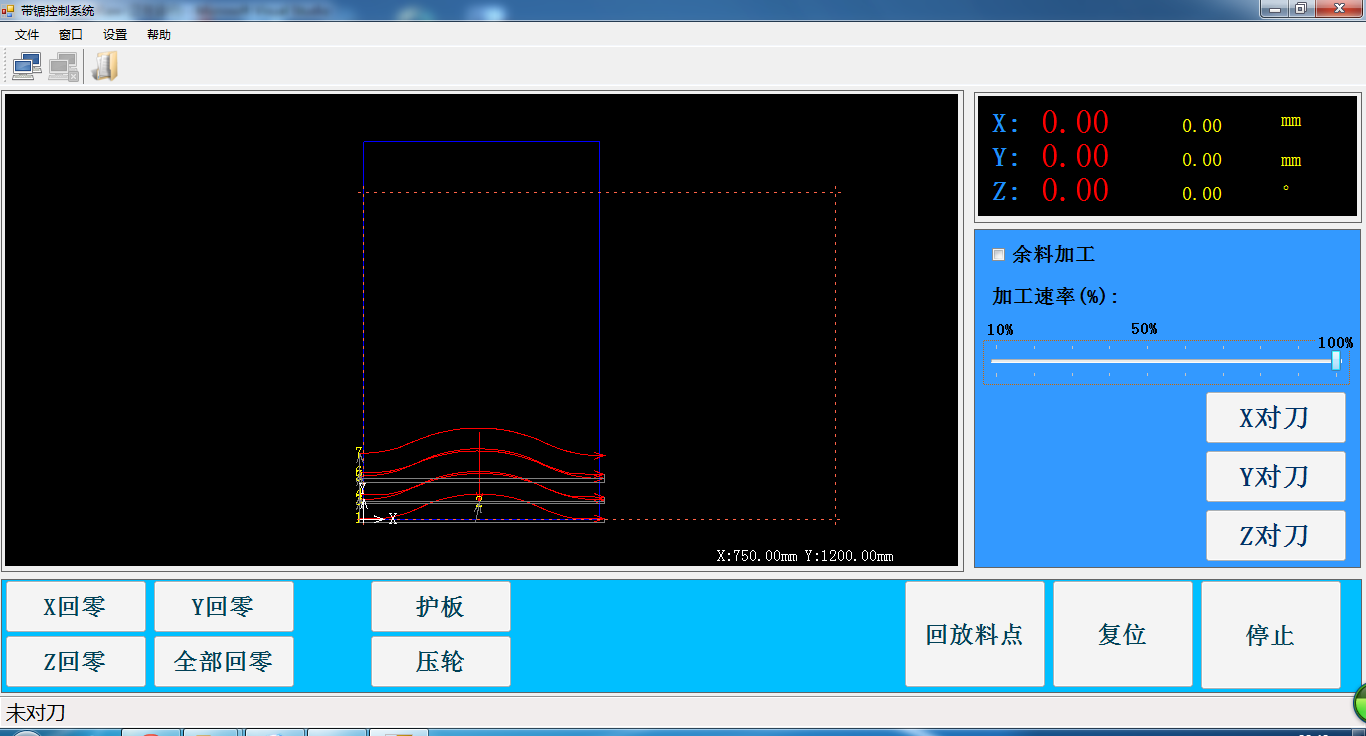
Task: Toggle the 护板 button
Action: [440, 607]
